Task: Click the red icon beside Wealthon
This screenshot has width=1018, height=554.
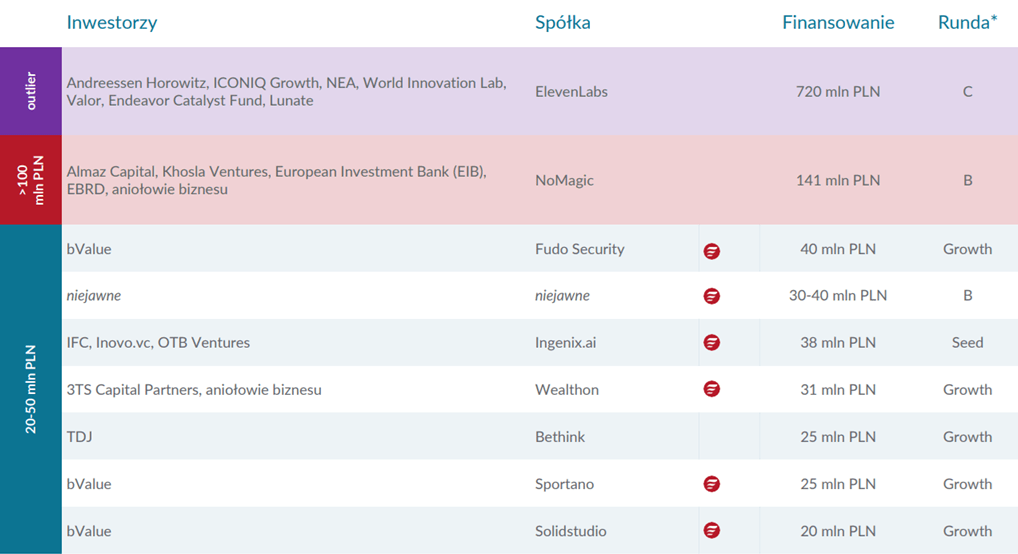Action: [x=712, y=389]
